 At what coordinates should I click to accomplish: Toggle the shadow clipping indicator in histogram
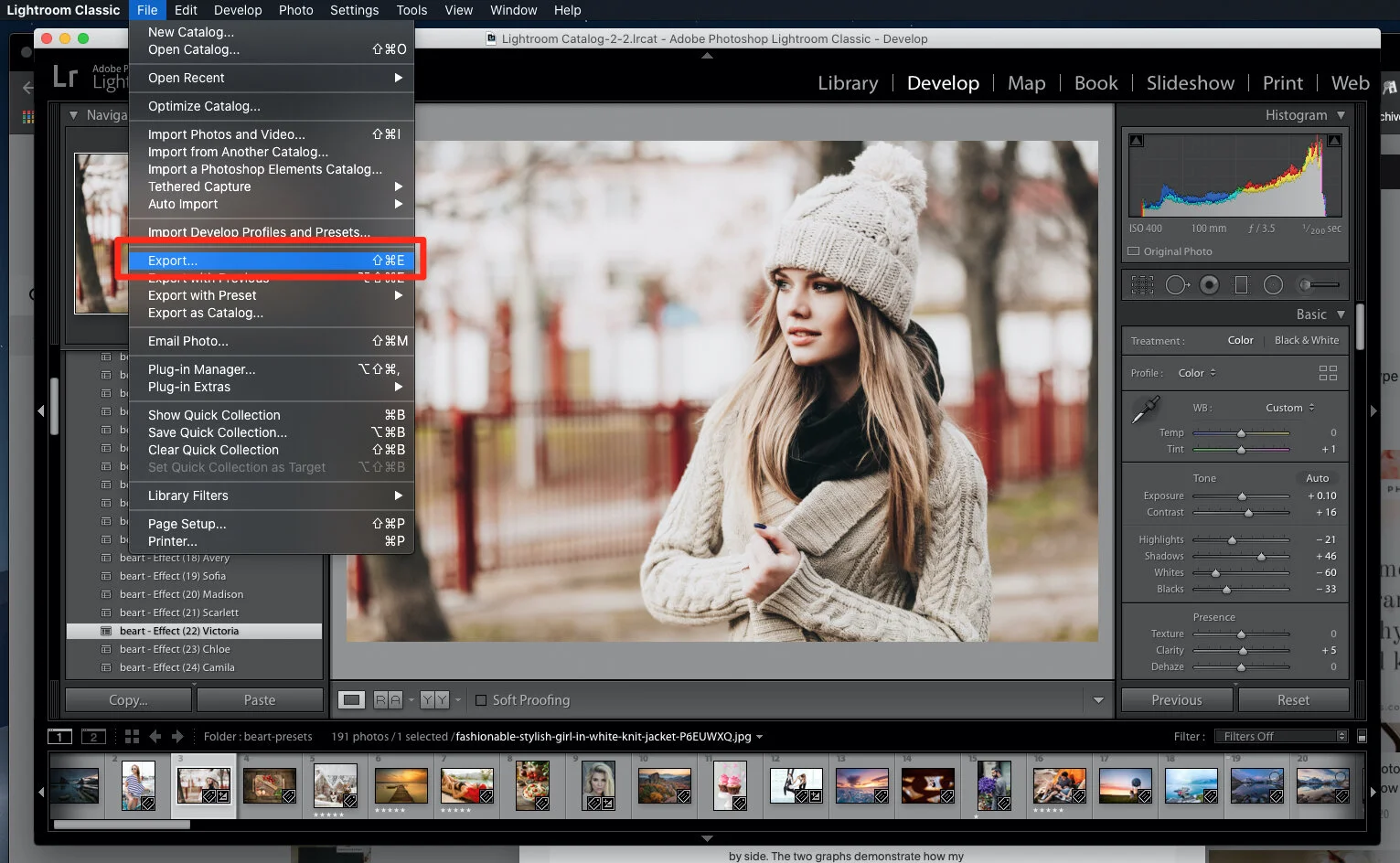click(1136, 141)
